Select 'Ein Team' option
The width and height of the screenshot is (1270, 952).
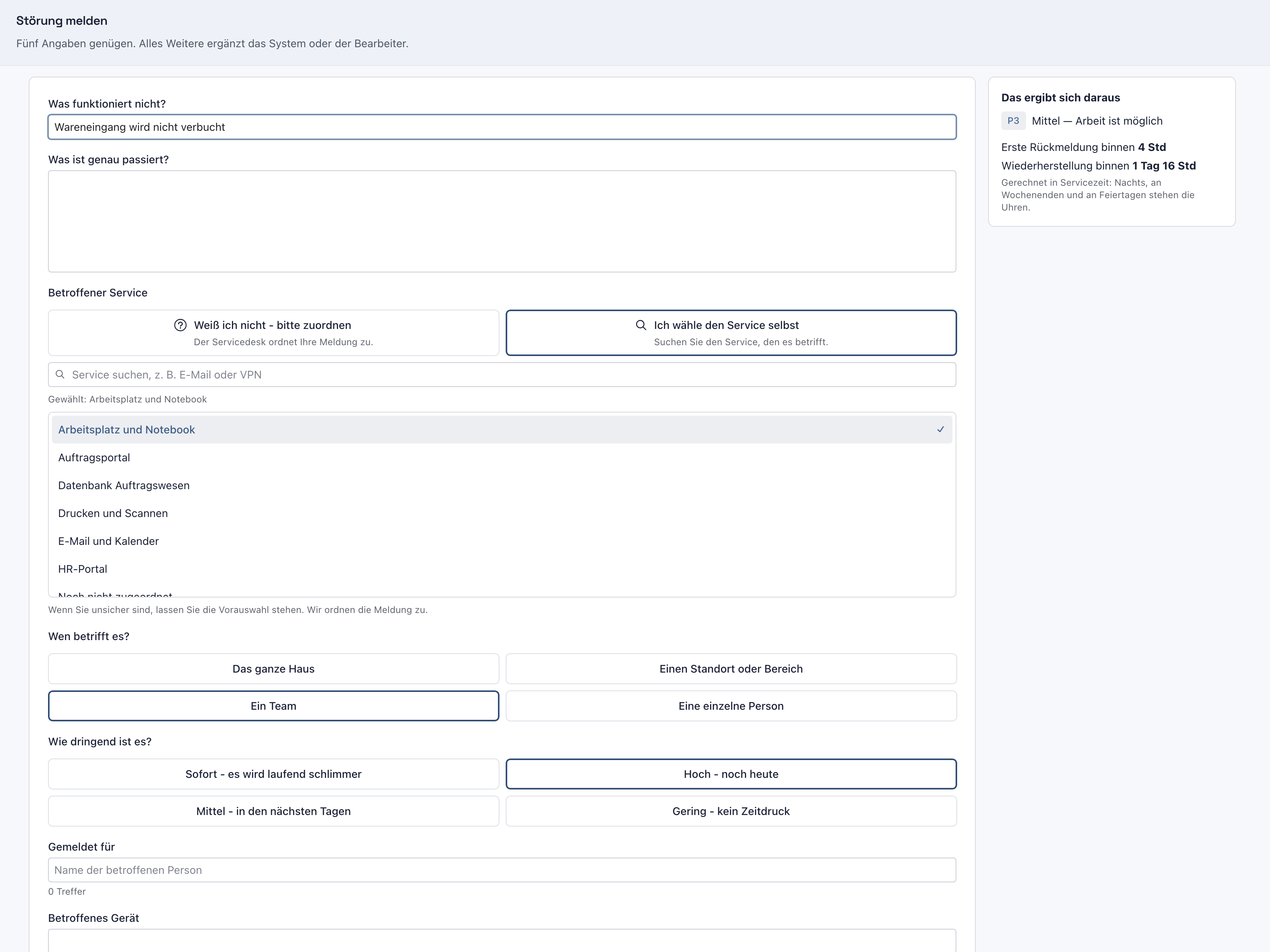273,706
